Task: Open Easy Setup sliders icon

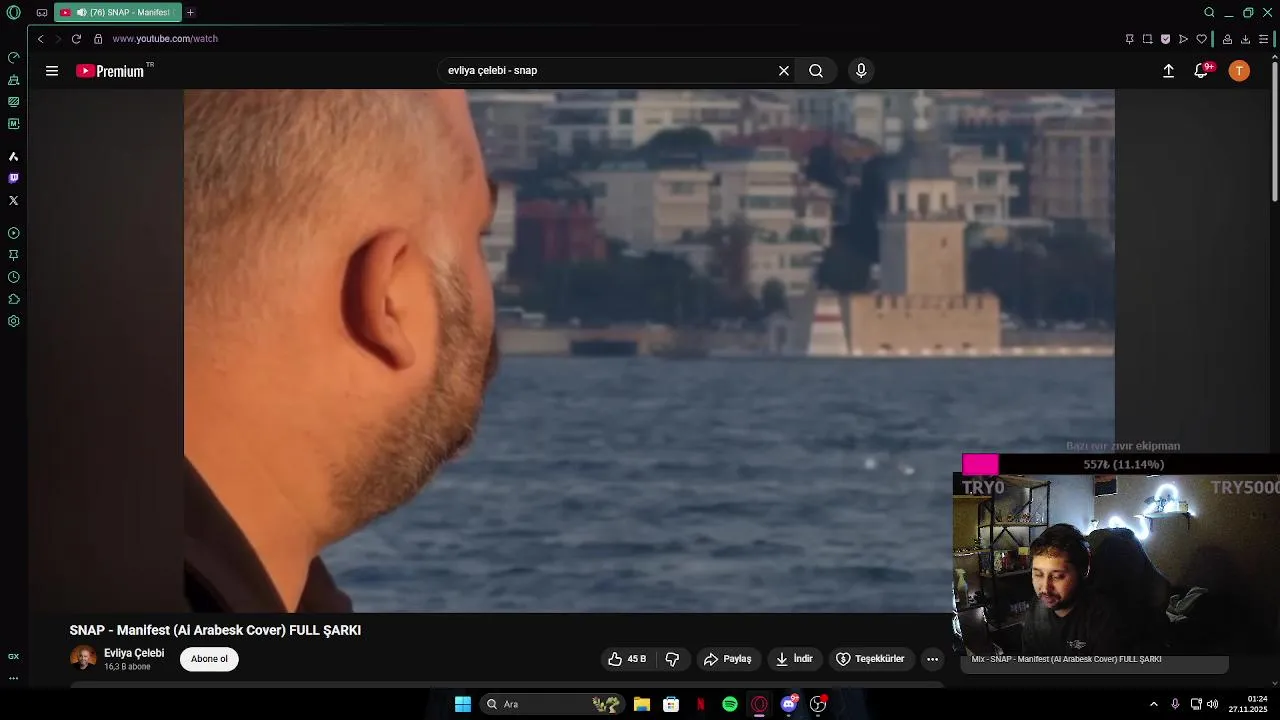Action: (x=1264, y=39)
